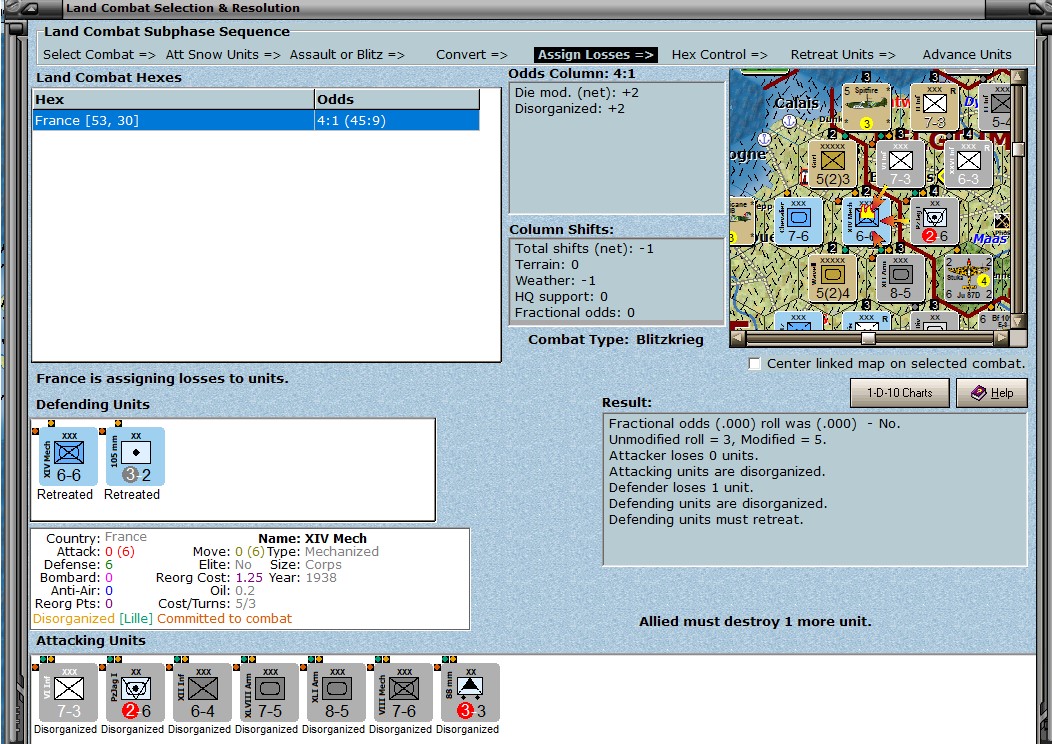Click the Stuka Ju 87D aircraft on map
Viewport: 1052px width, 744px height.
(968, 278)
